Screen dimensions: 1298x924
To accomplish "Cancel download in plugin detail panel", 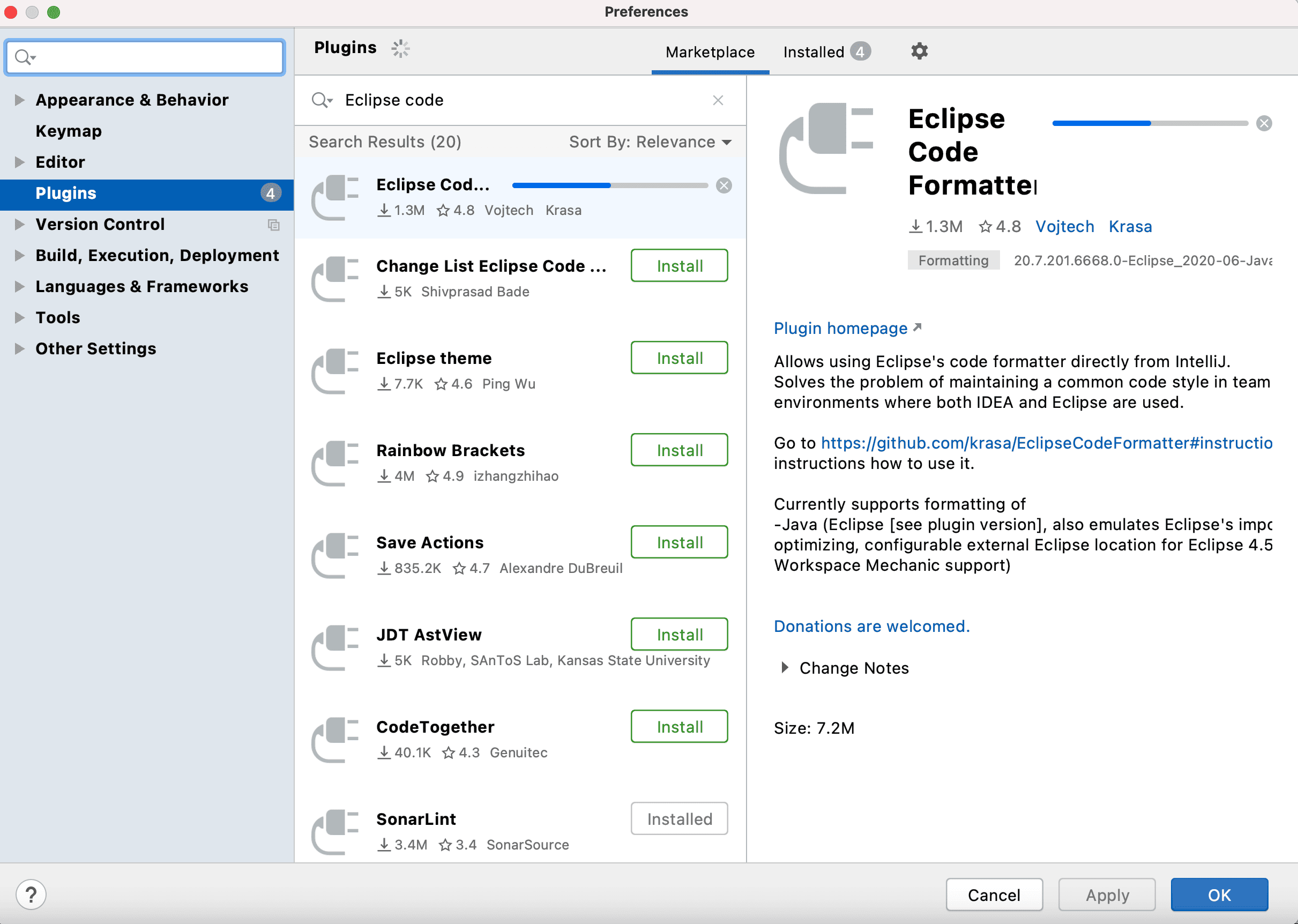I will click(x=1264, y=123).
